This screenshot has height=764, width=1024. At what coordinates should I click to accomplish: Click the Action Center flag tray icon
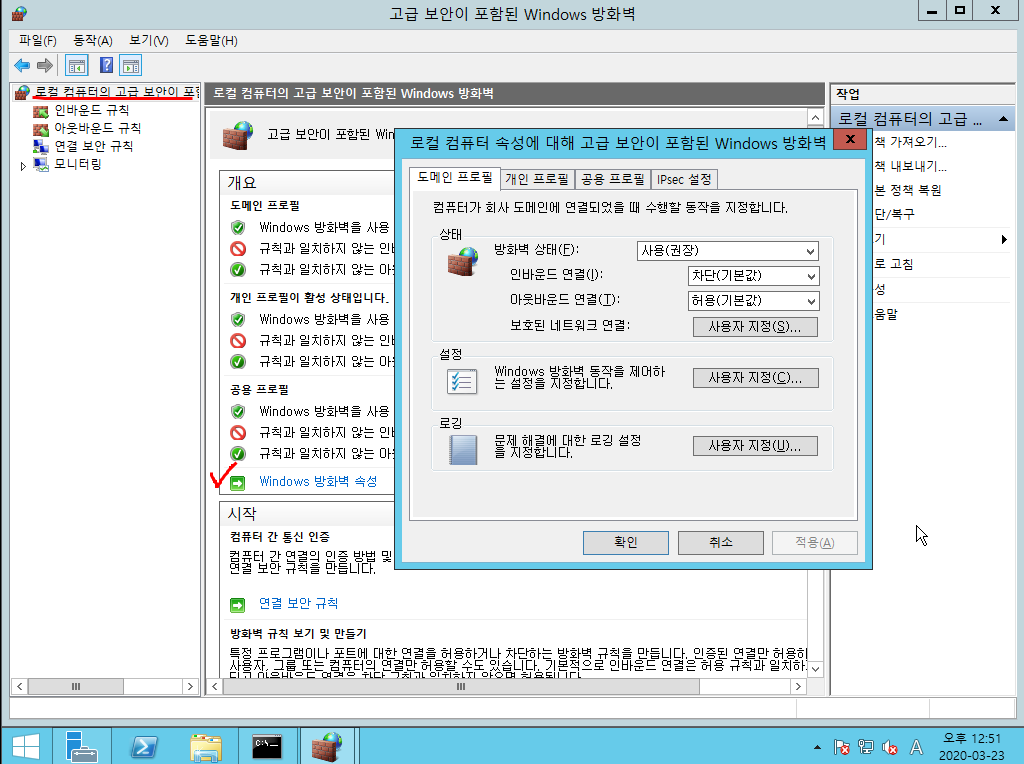842,746
